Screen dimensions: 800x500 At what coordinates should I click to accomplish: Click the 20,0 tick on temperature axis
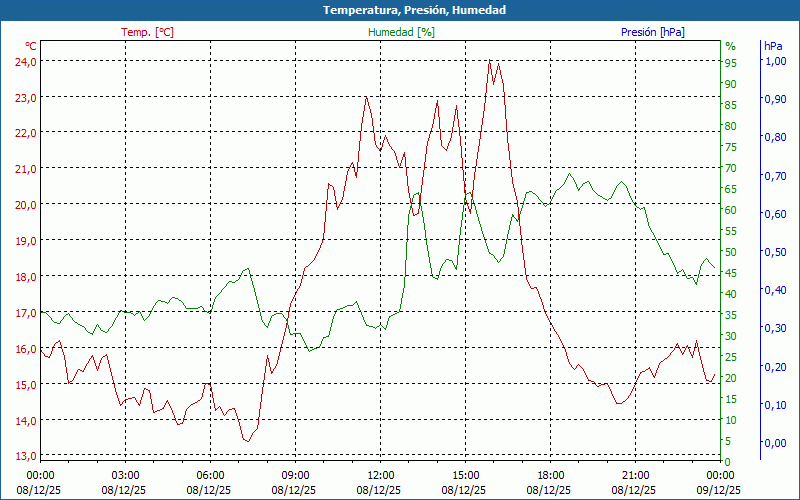(x=25, y=204)
